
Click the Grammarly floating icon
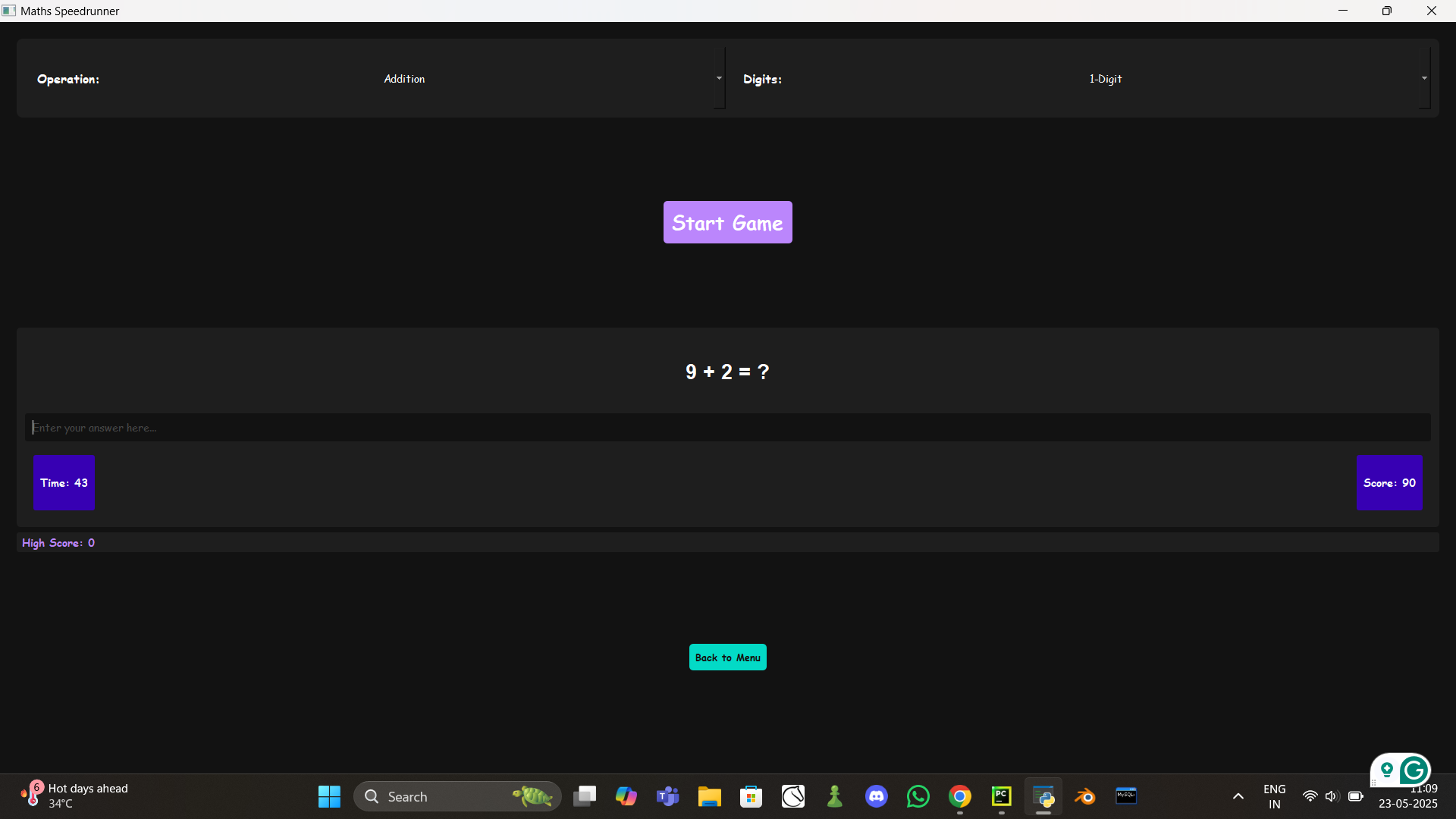coord(1414,771)
